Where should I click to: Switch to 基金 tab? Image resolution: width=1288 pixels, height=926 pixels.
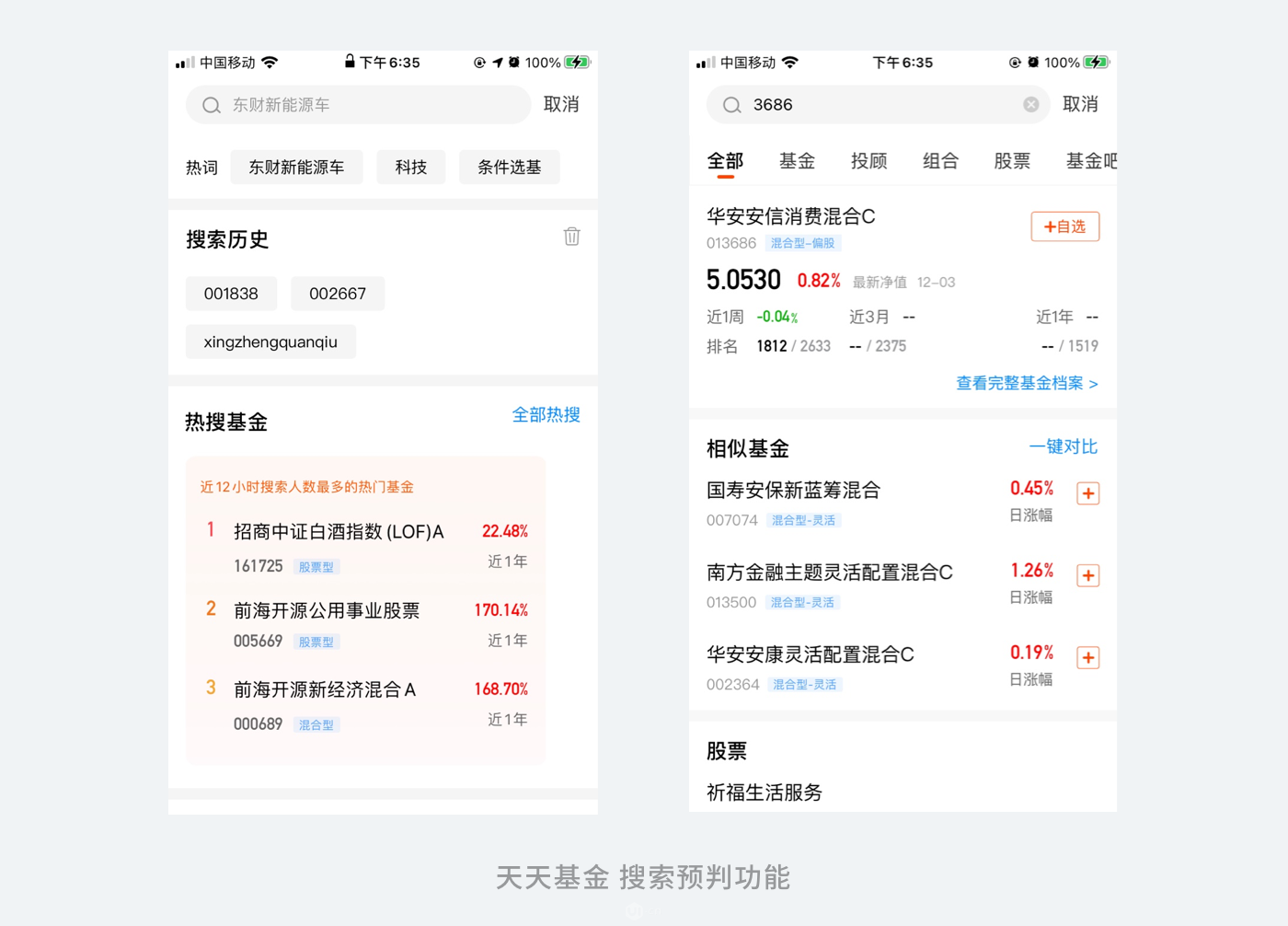797,161
